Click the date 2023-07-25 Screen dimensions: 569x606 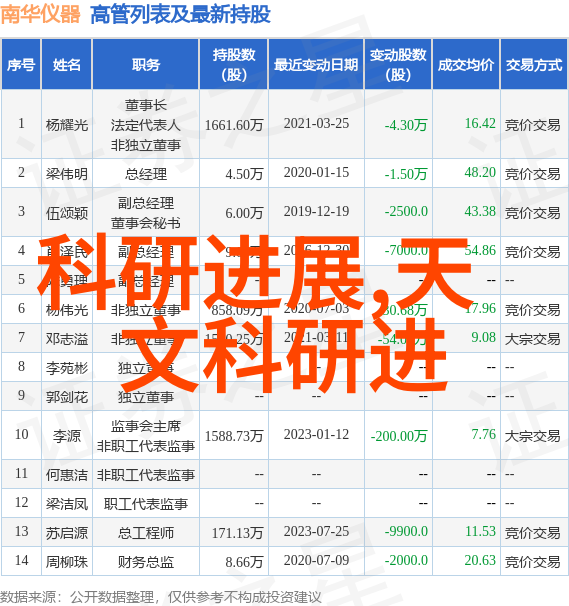click(316, 531)
